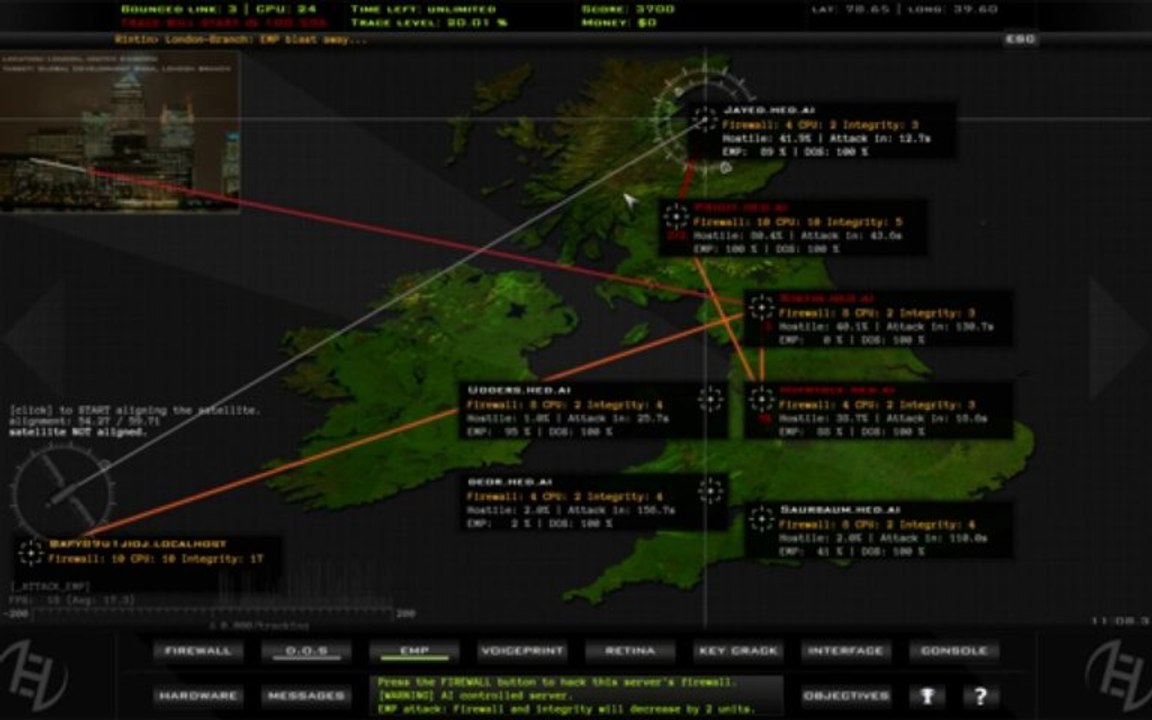
Task: Trigger the EMP attack button
Action: [414, 651]
